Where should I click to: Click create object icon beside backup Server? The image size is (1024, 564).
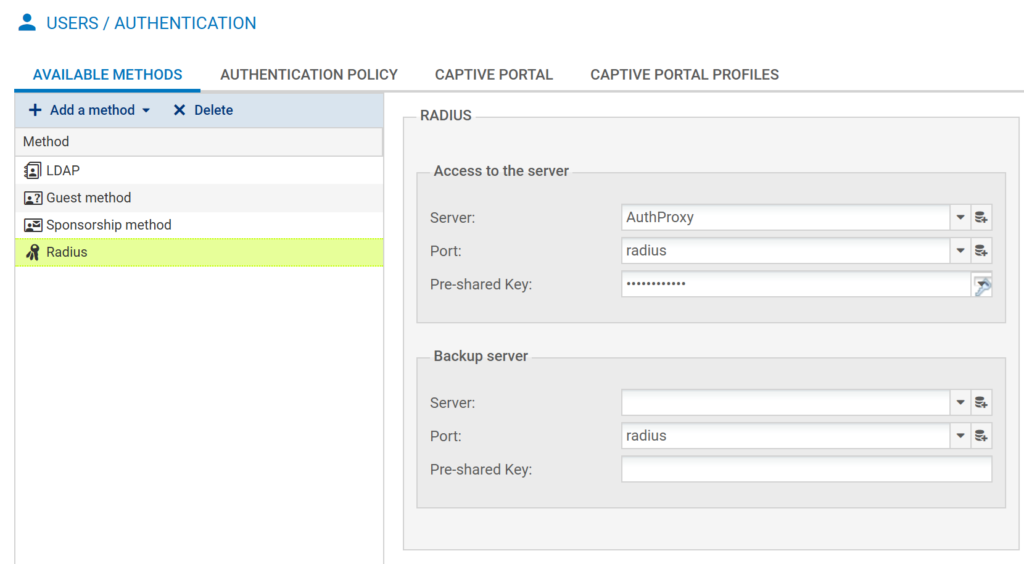point(982,403)
